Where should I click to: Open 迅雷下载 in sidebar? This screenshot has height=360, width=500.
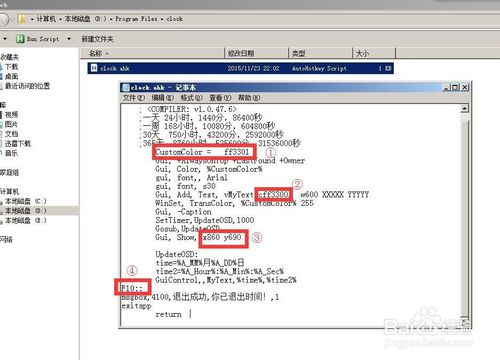point(17,144)
